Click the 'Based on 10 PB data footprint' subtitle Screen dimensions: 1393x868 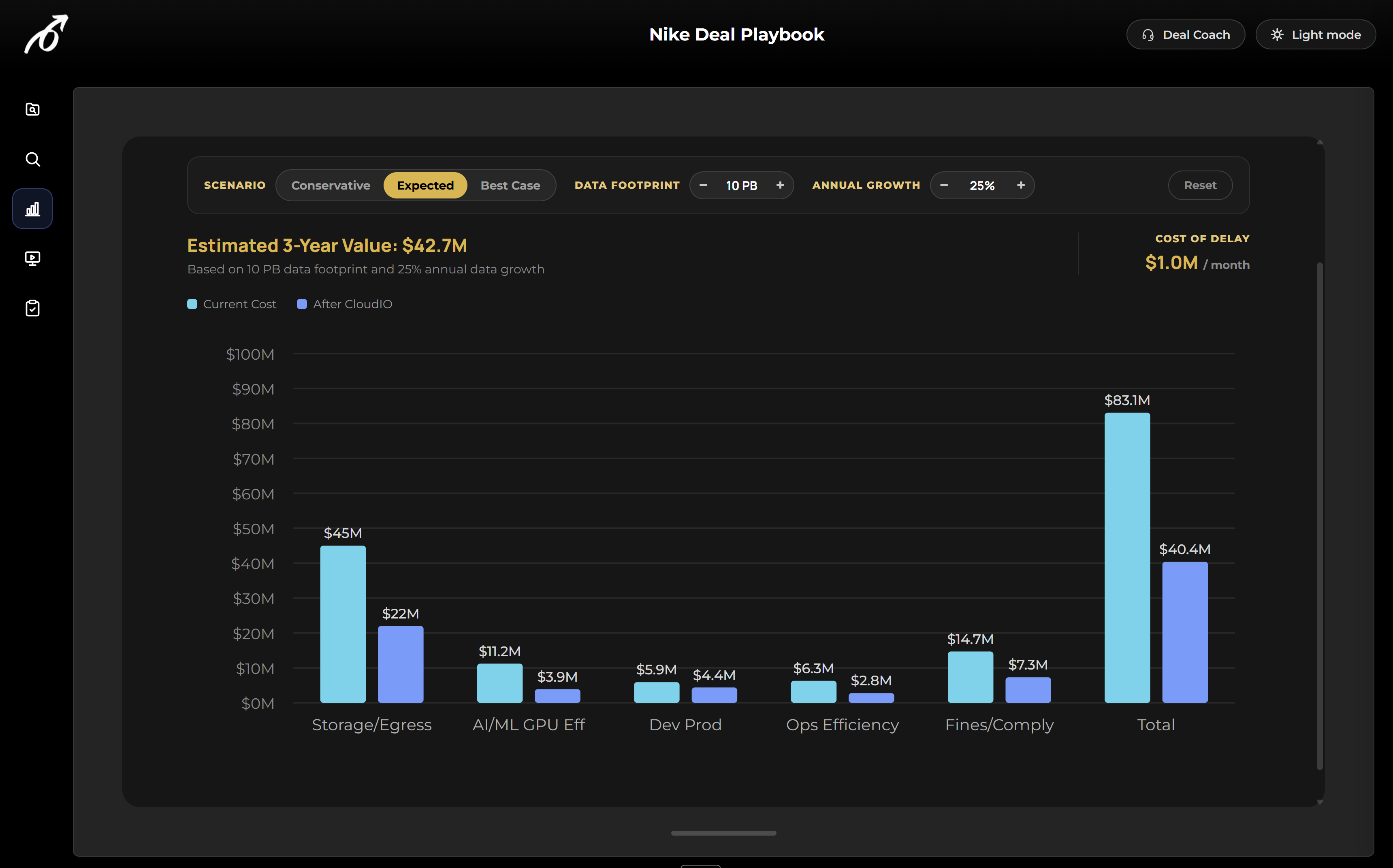coord(366,269)
